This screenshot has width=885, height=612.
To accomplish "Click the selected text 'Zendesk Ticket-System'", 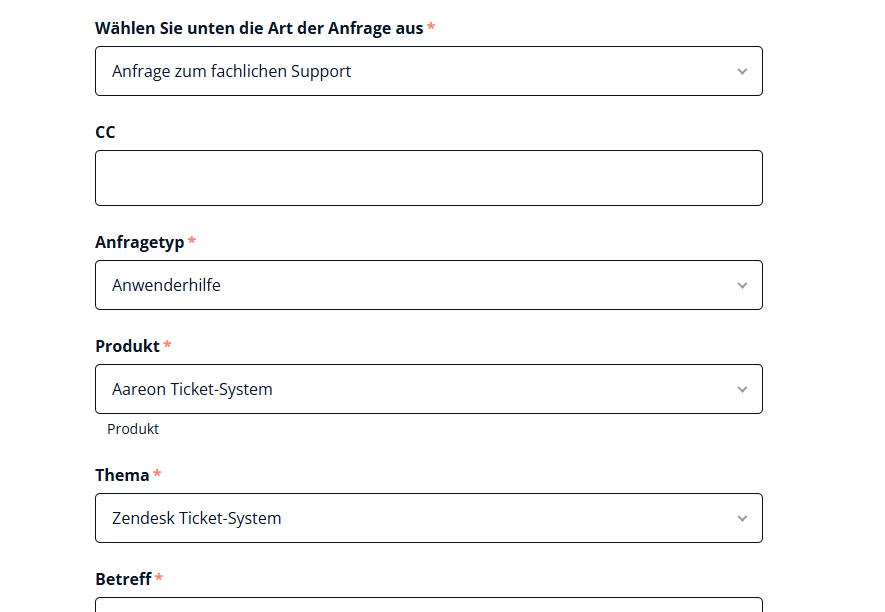I will coord(196,518).
